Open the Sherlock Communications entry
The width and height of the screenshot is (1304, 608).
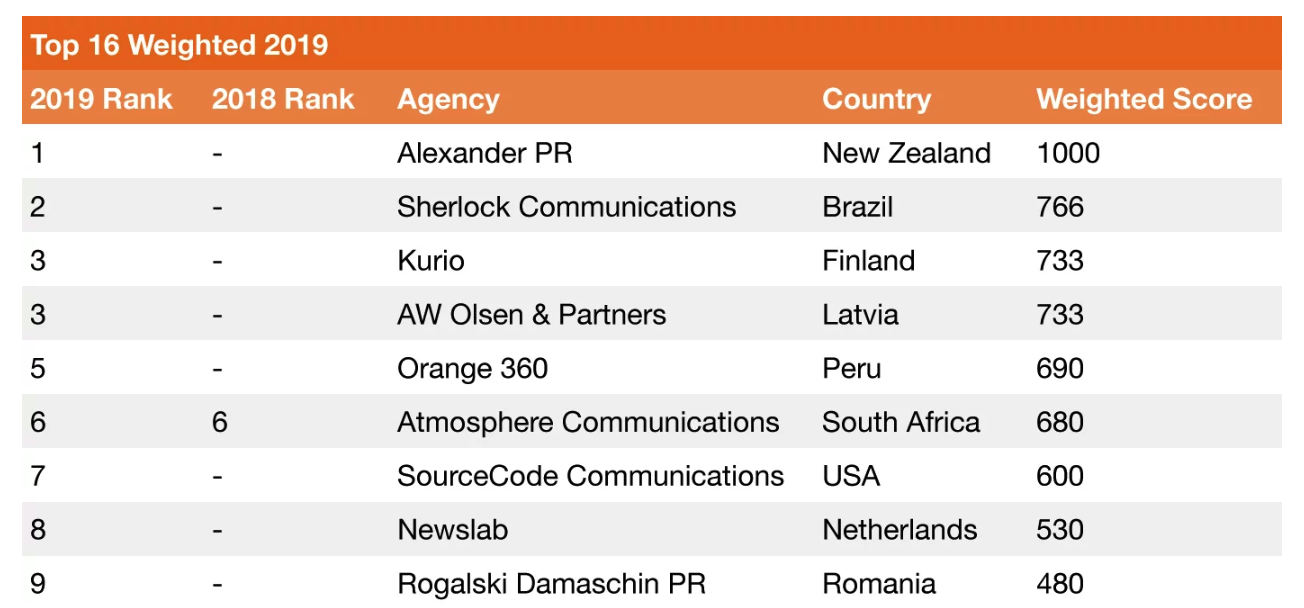(566, 207)
